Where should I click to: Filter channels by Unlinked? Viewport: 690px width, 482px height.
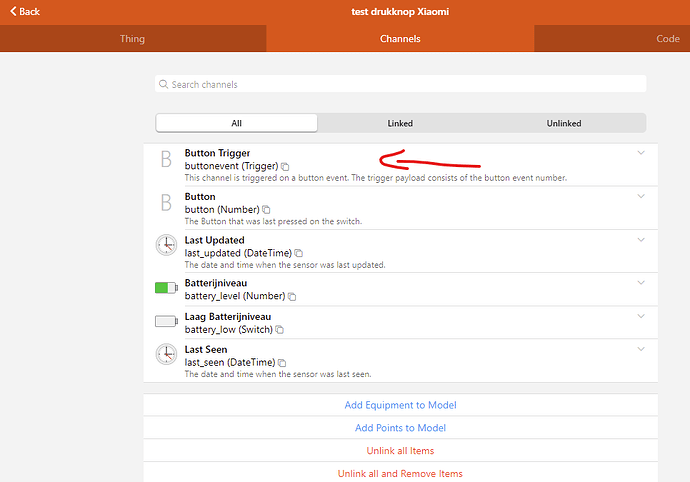563,123
